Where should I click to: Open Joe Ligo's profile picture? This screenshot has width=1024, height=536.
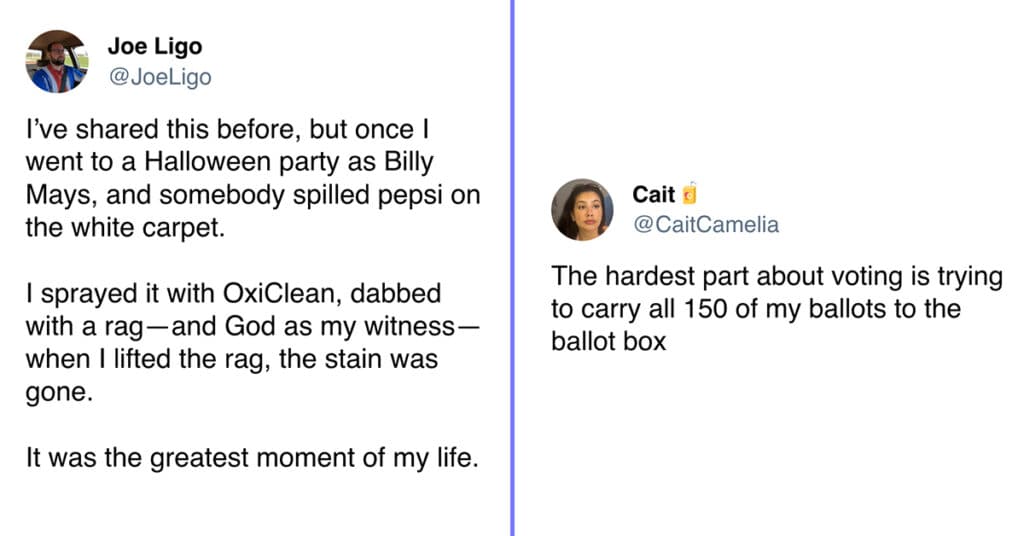click(57, 61)
